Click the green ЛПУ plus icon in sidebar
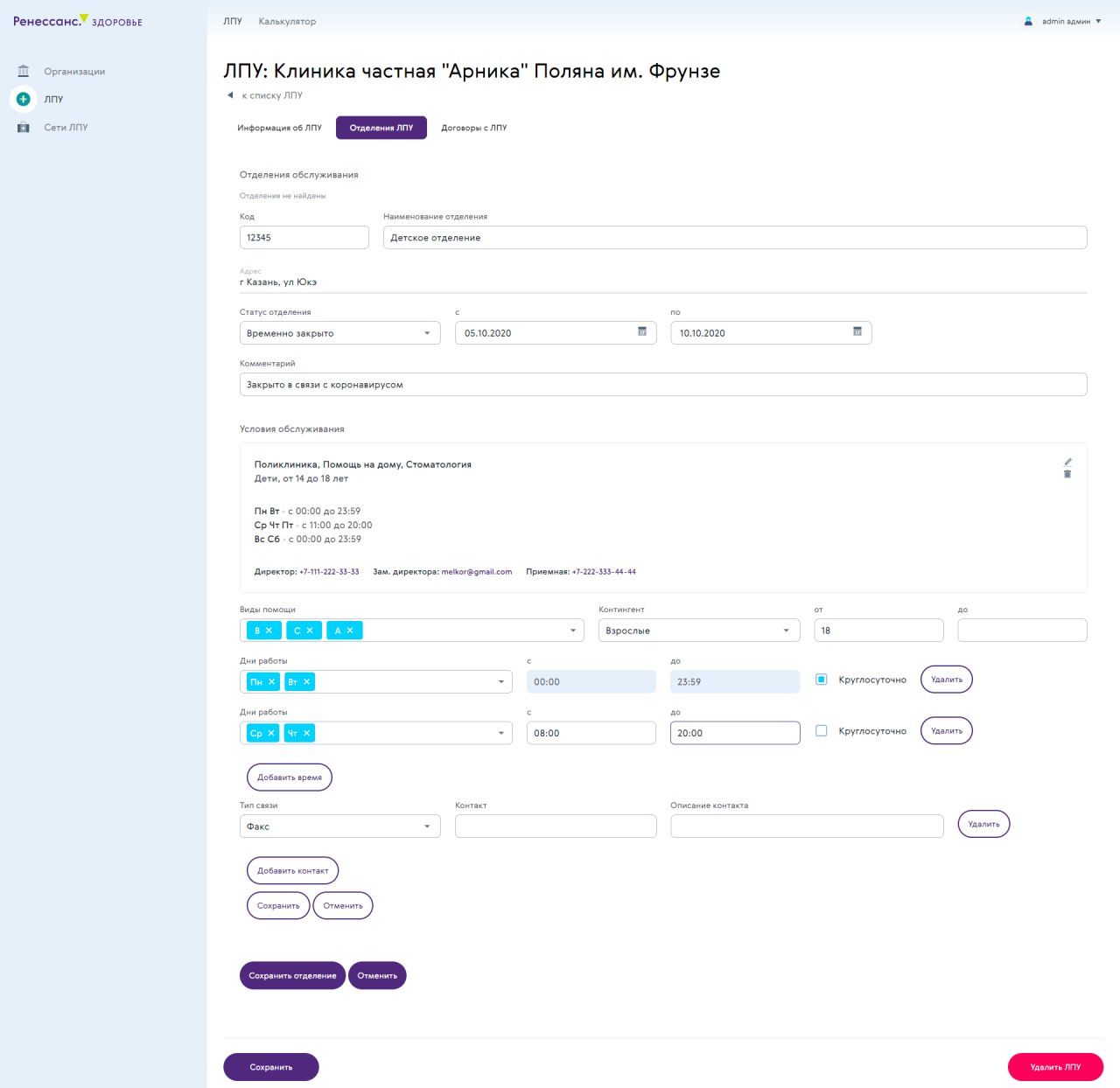Screen dimensions: 1120x1088 coord(24,99)
